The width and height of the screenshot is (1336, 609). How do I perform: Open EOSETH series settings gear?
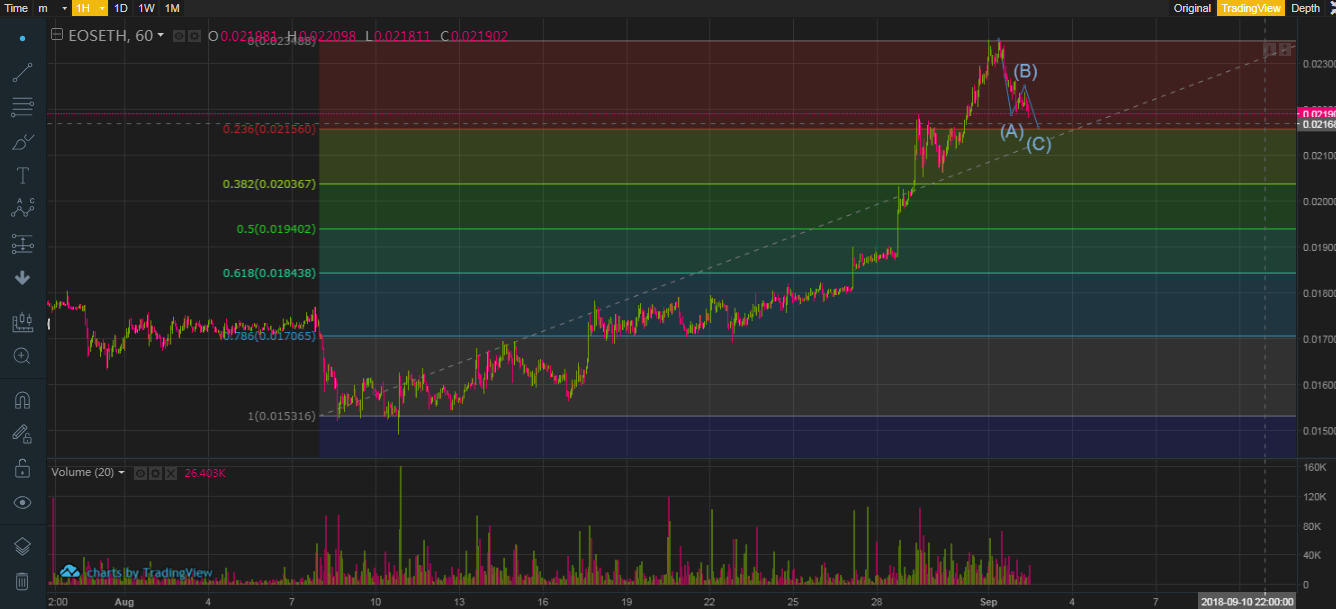coord(194,36)
